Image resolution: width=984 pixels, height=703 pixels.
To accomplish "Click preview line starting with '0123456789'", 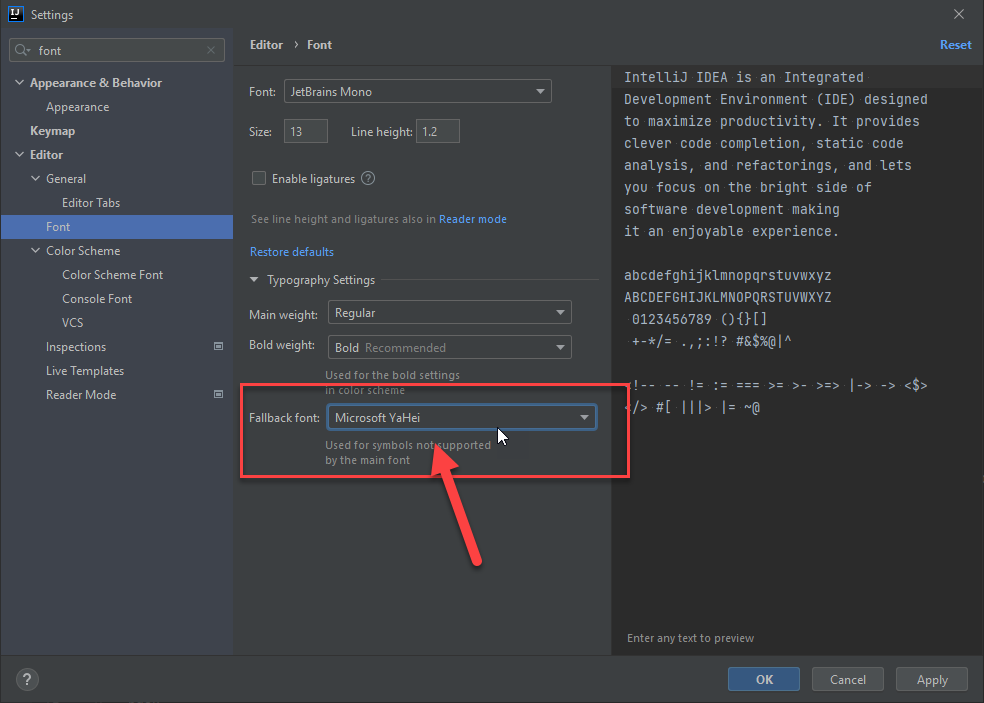I will (x=699, y=319).
